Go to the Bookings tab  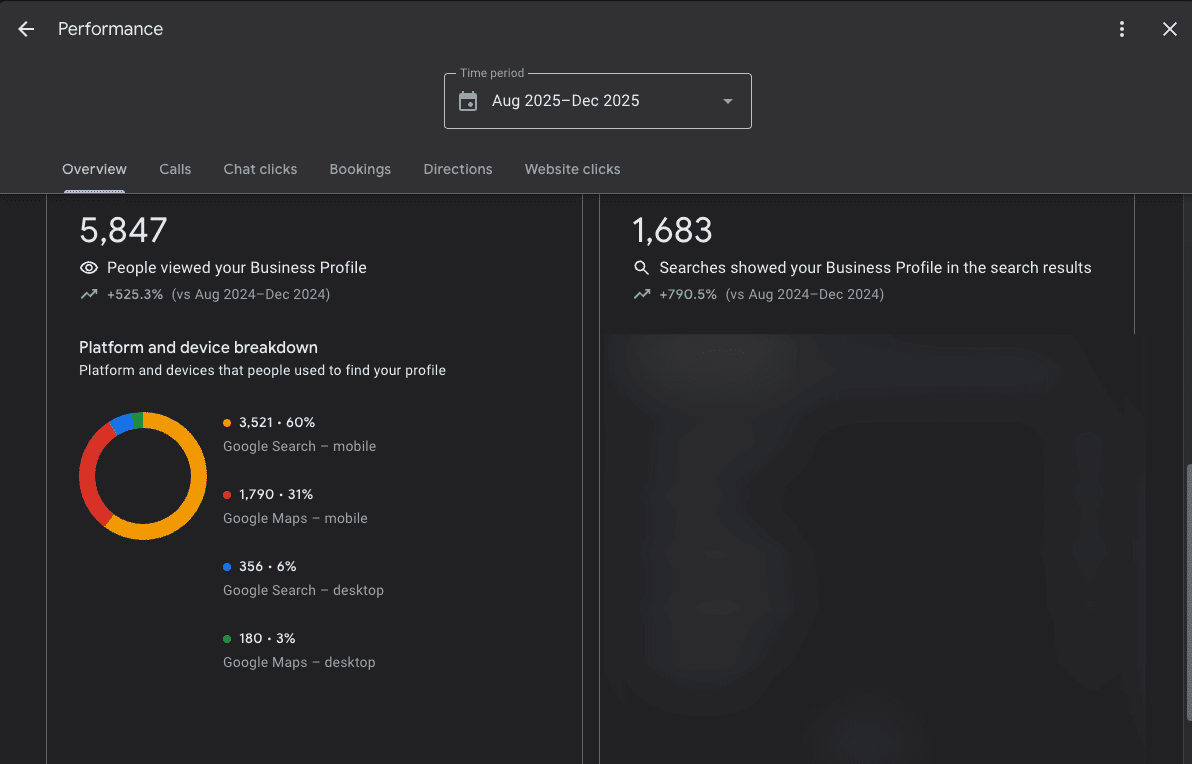[x=360, y=169]
